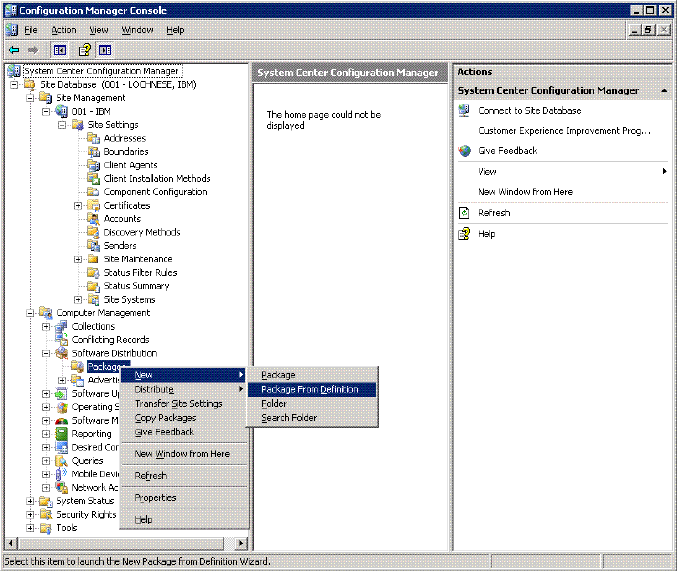The image size is (677, 571).
Task: Collapse the Software Distribution node
Action: coord(46,353)
